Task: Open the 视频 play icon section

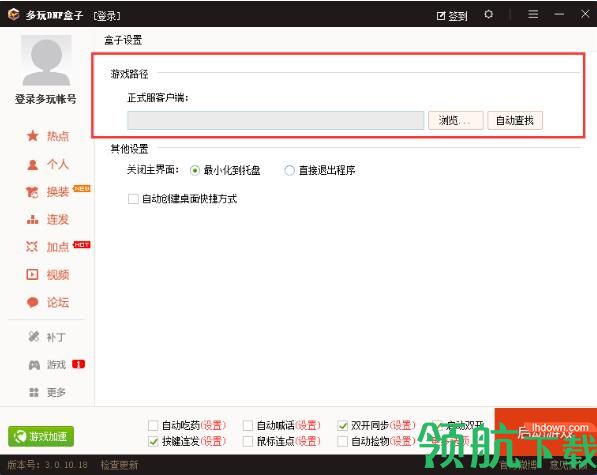Action: pyautogui.click(x=48, y=274)
